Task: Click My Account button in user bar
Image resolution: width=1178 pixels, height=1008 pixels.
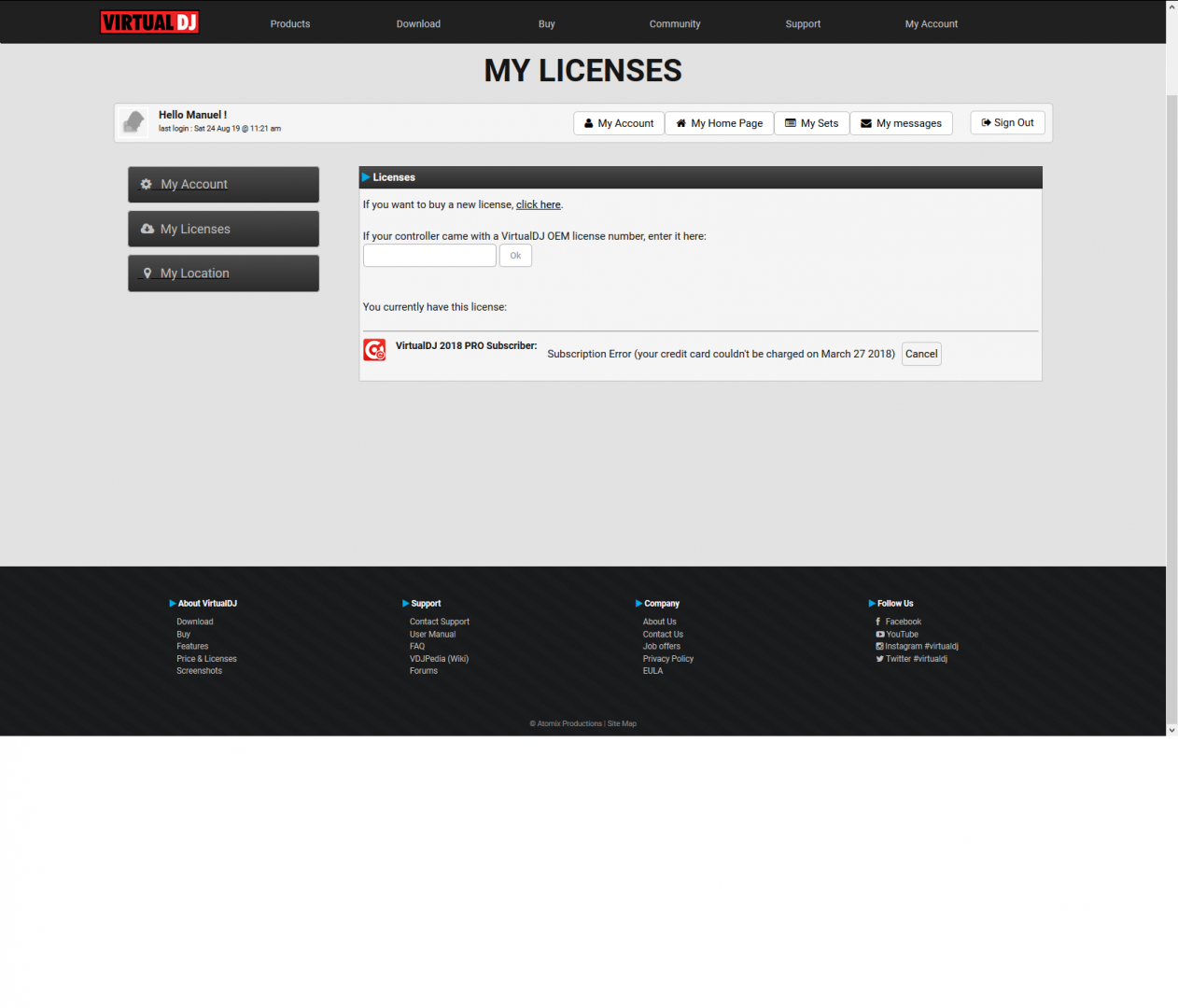Action: [619, 123]
